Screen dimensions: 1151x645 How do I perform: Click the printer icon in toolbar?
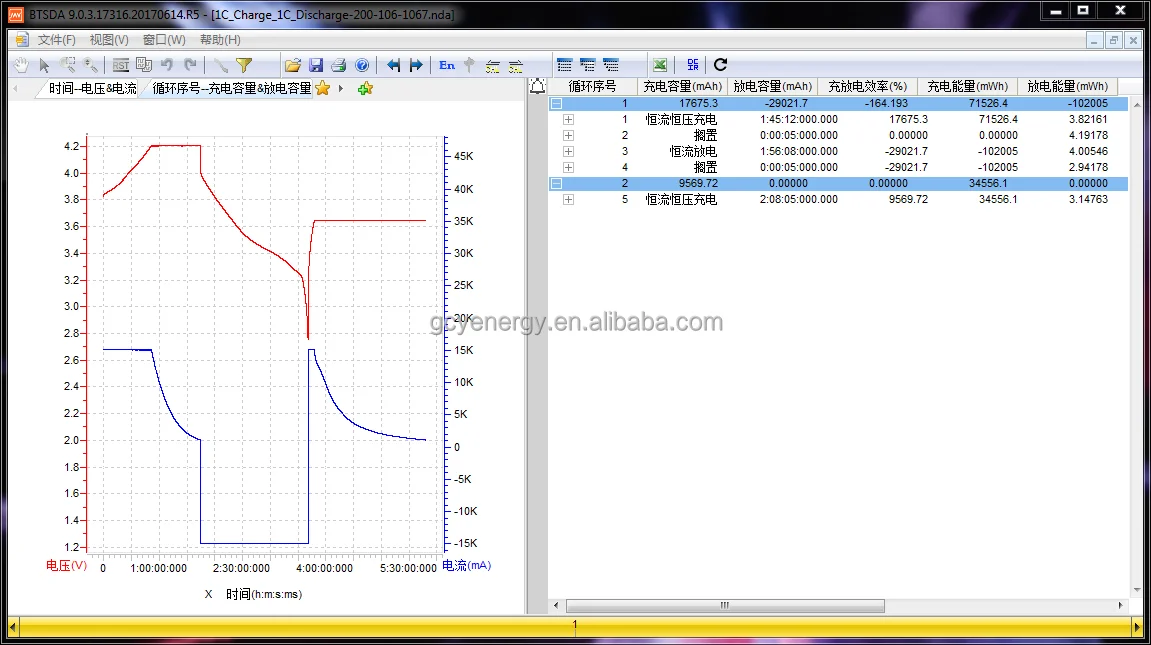point(339,65)
